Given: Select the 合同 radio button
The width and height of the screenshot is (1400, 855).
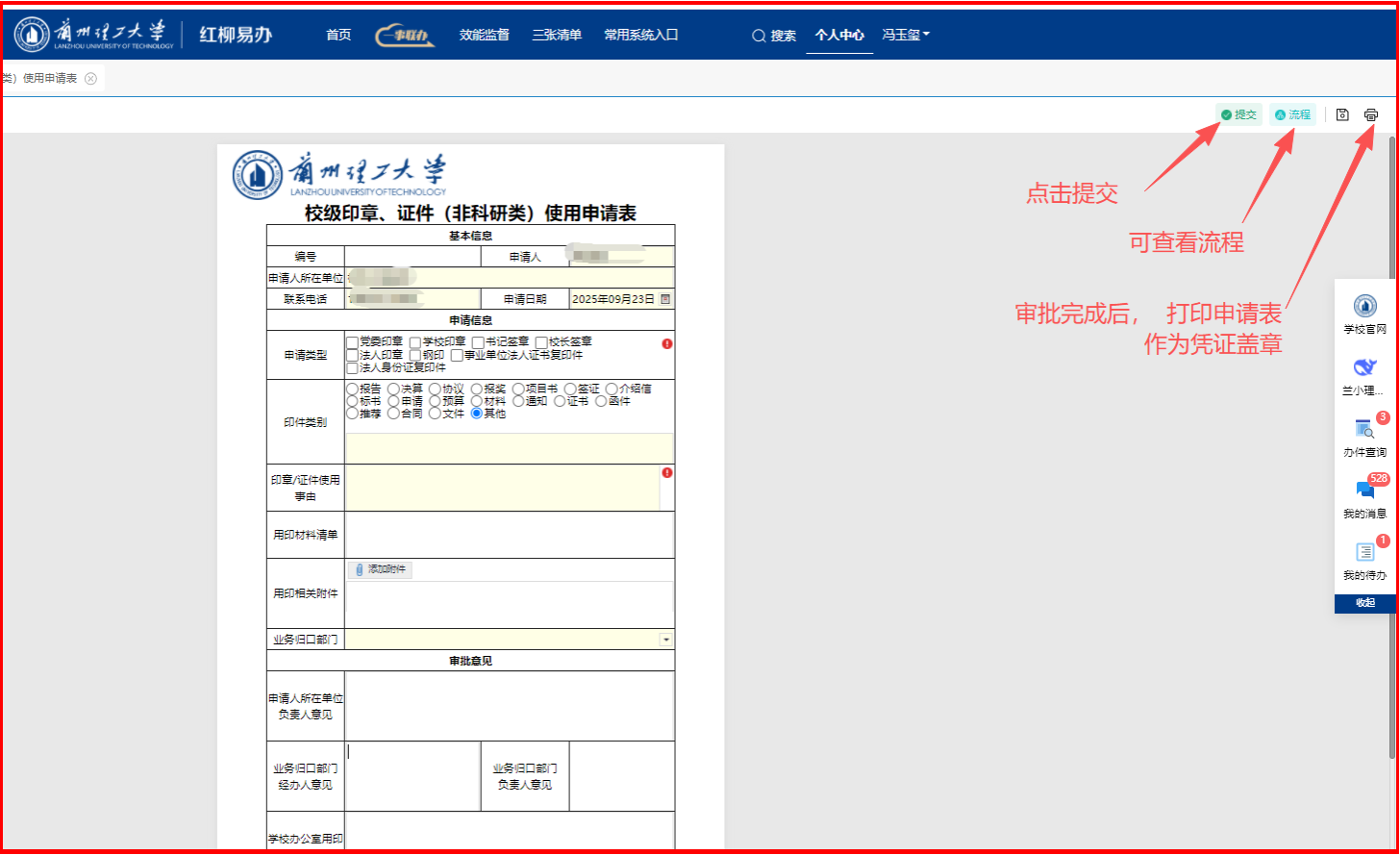Looking at the screenshot, I should [x=393, y=414].
